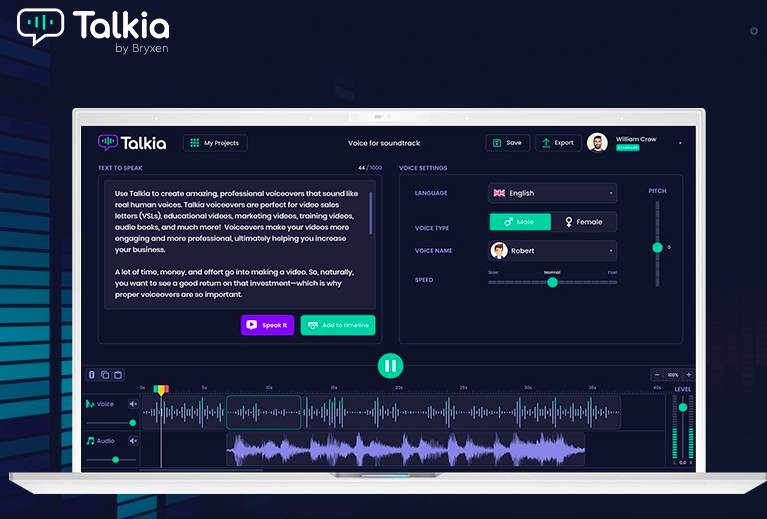Click the Pitch slider handle
Viewport: 767px width, 519px height.
tap(657, 248)
